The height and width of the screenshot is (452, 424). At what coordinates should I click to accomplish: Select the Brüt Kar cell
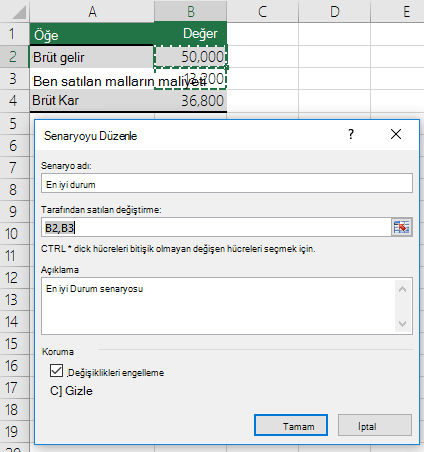click(92, 101)
